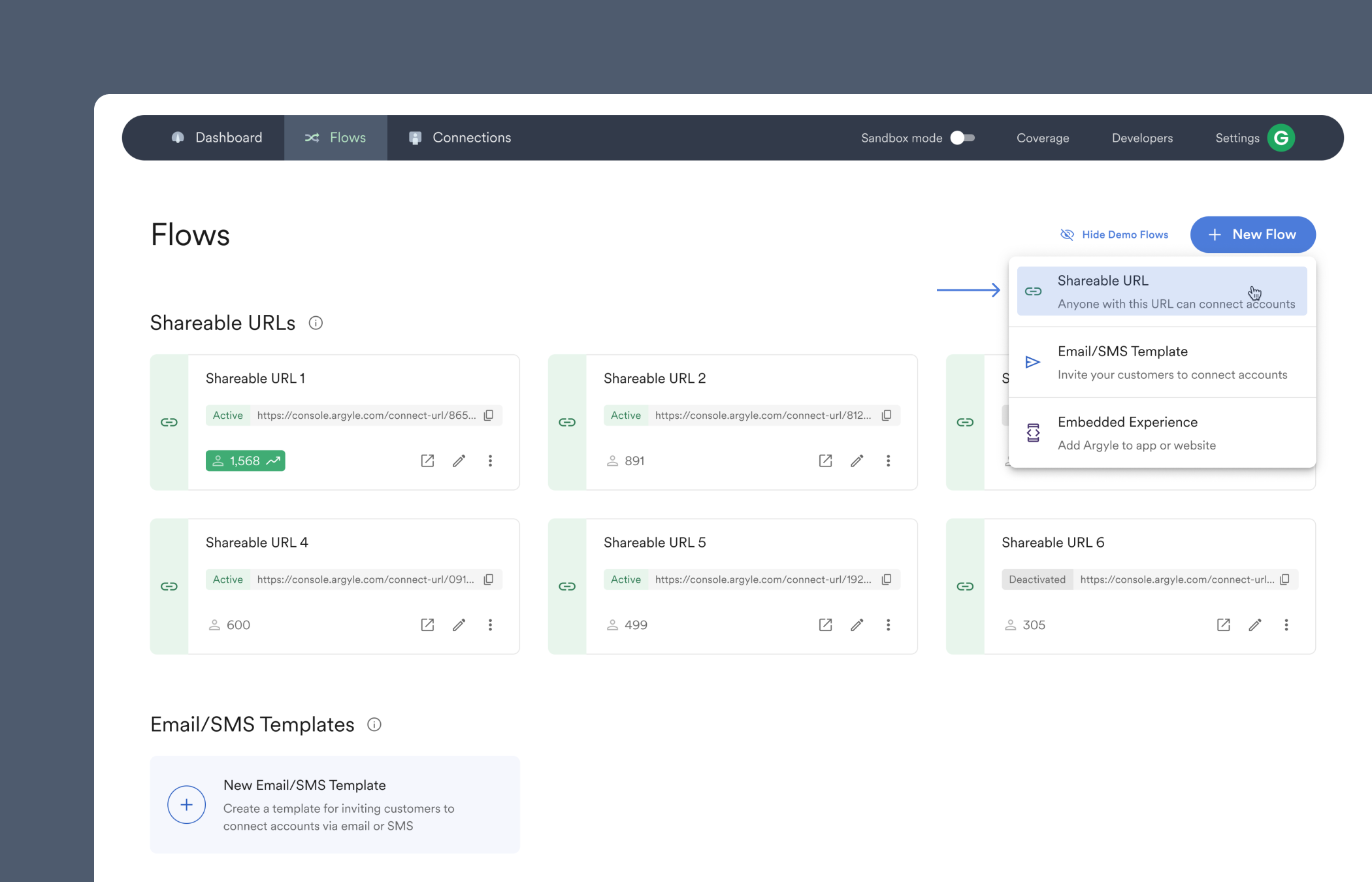Toggle Sandbox mode on
The height and width of the screenshot is (882, 1372).
pyautogui.click(x=962, y=138)
